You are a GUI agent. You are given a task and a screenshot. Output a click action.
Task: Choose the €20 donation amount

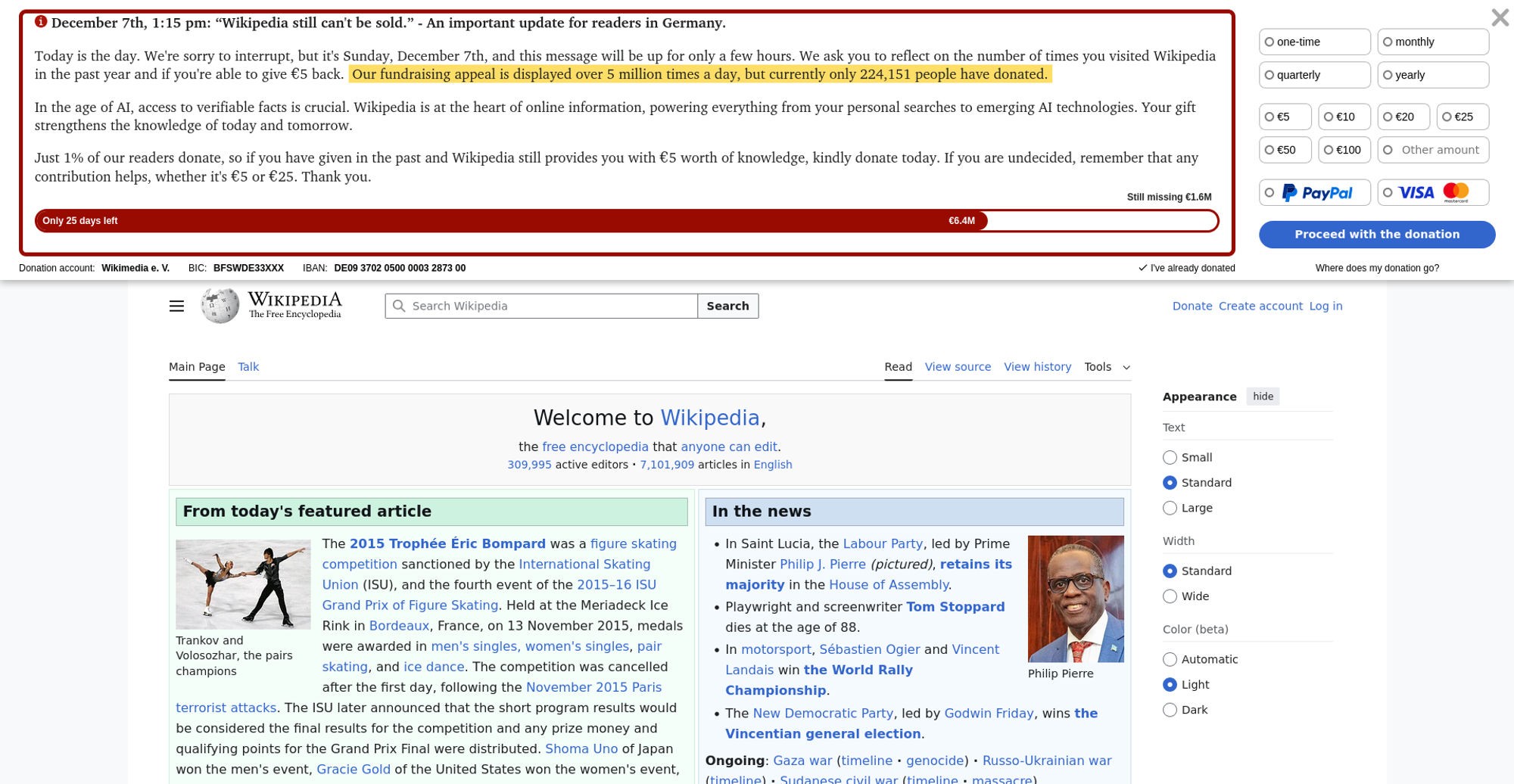[1403, 117]
